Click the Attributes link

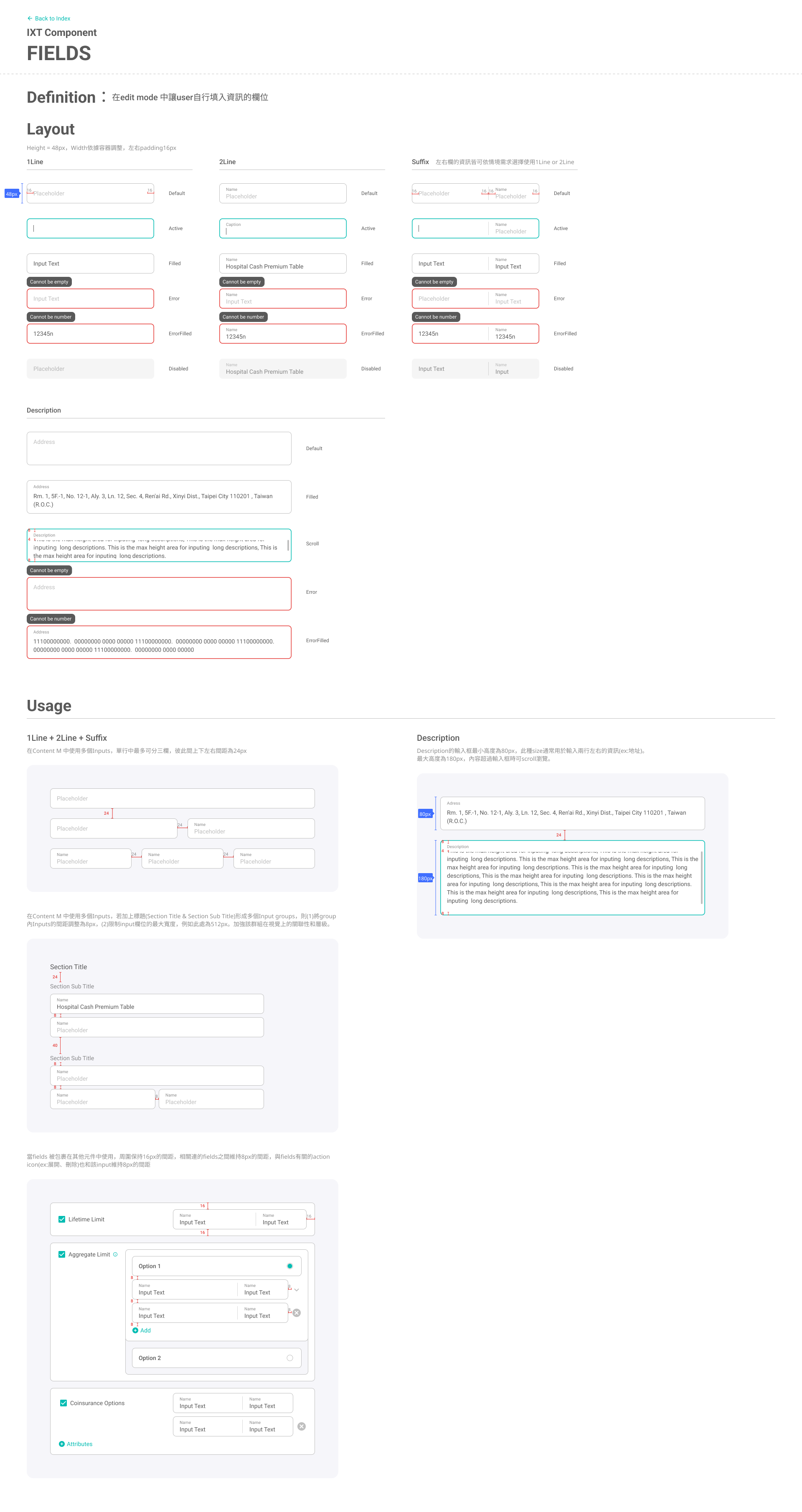point(79,1444)
